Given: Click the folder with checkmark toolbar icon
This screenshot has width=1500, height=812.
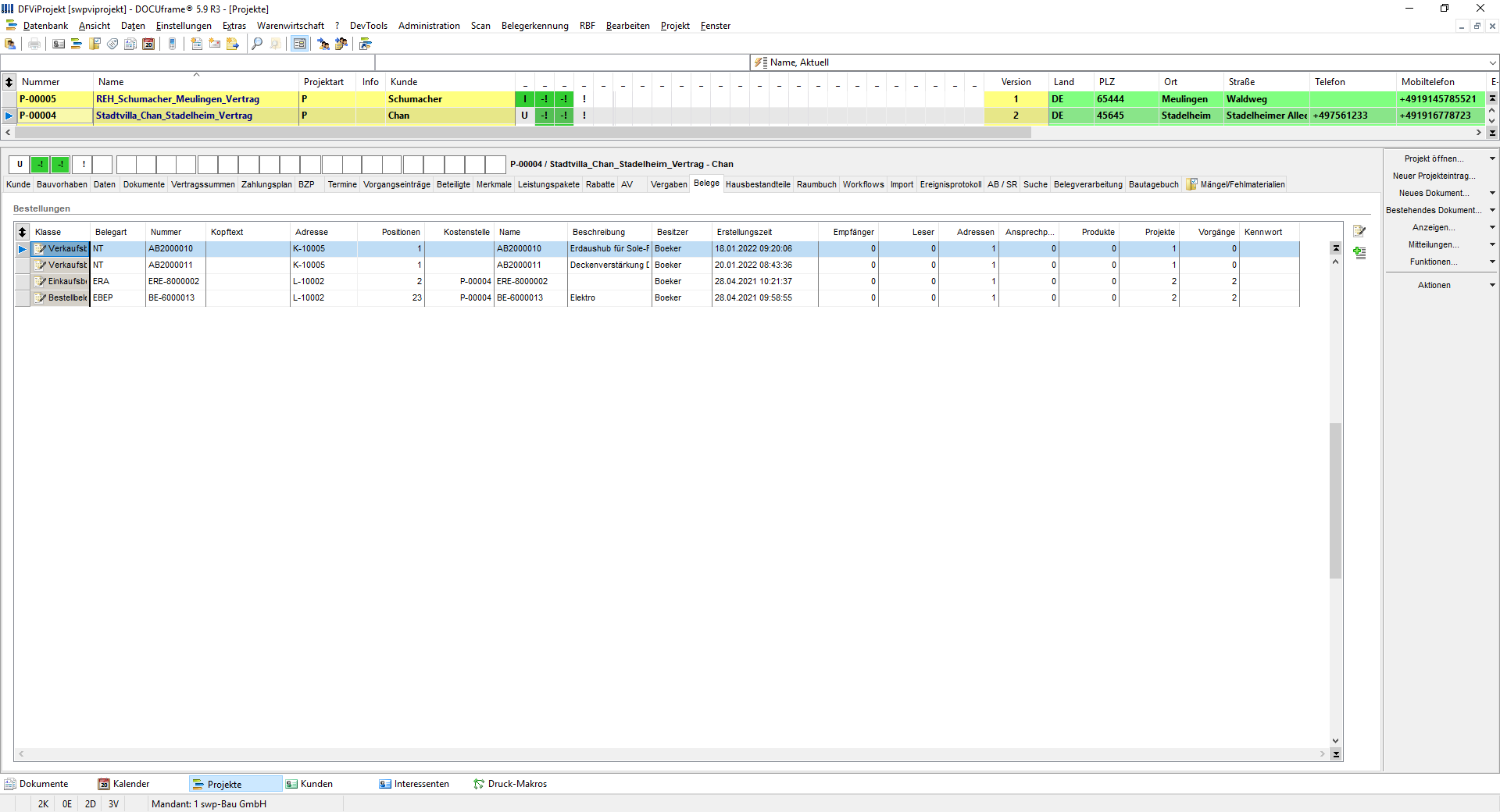Looking at the screenshot, I should 95,44.
